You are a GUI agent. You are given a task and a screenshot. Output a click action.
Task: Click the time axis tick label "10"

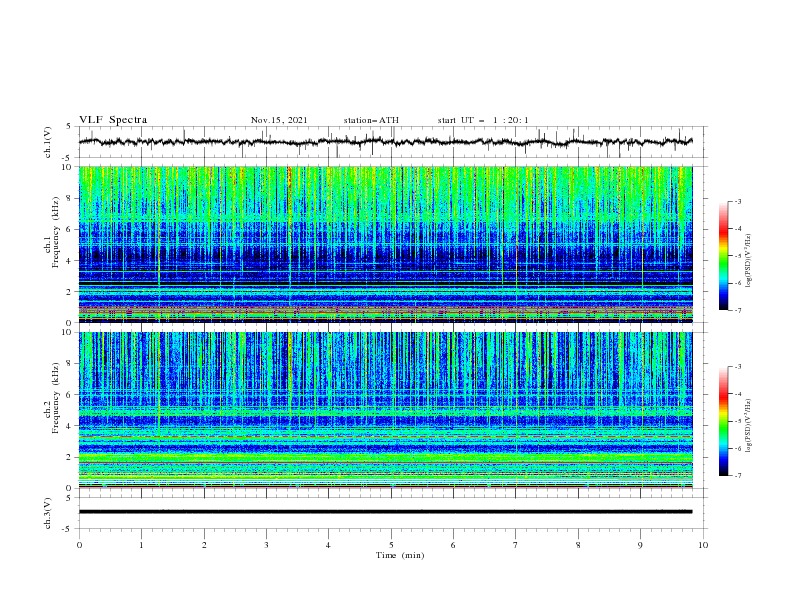[703, 545]
